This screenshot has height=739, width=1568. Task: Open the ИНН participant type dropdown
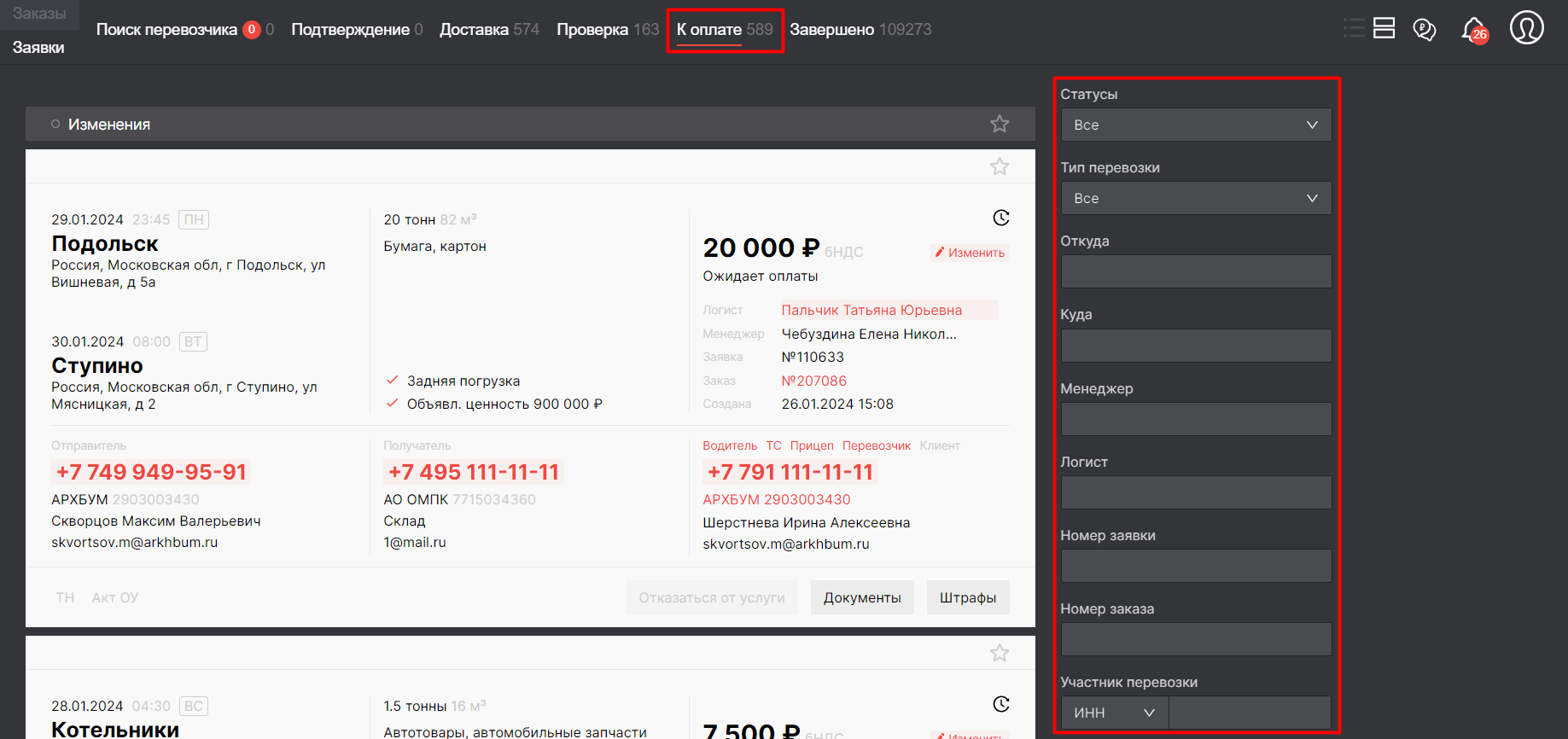(x=1115, y=713)
